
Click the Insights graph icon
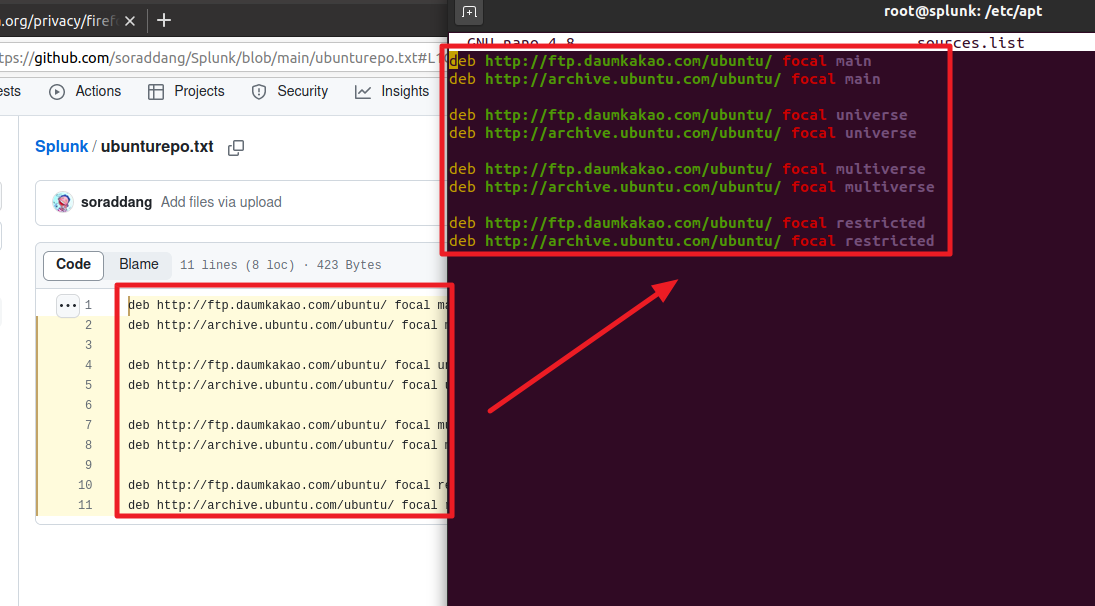click(362, 92)
